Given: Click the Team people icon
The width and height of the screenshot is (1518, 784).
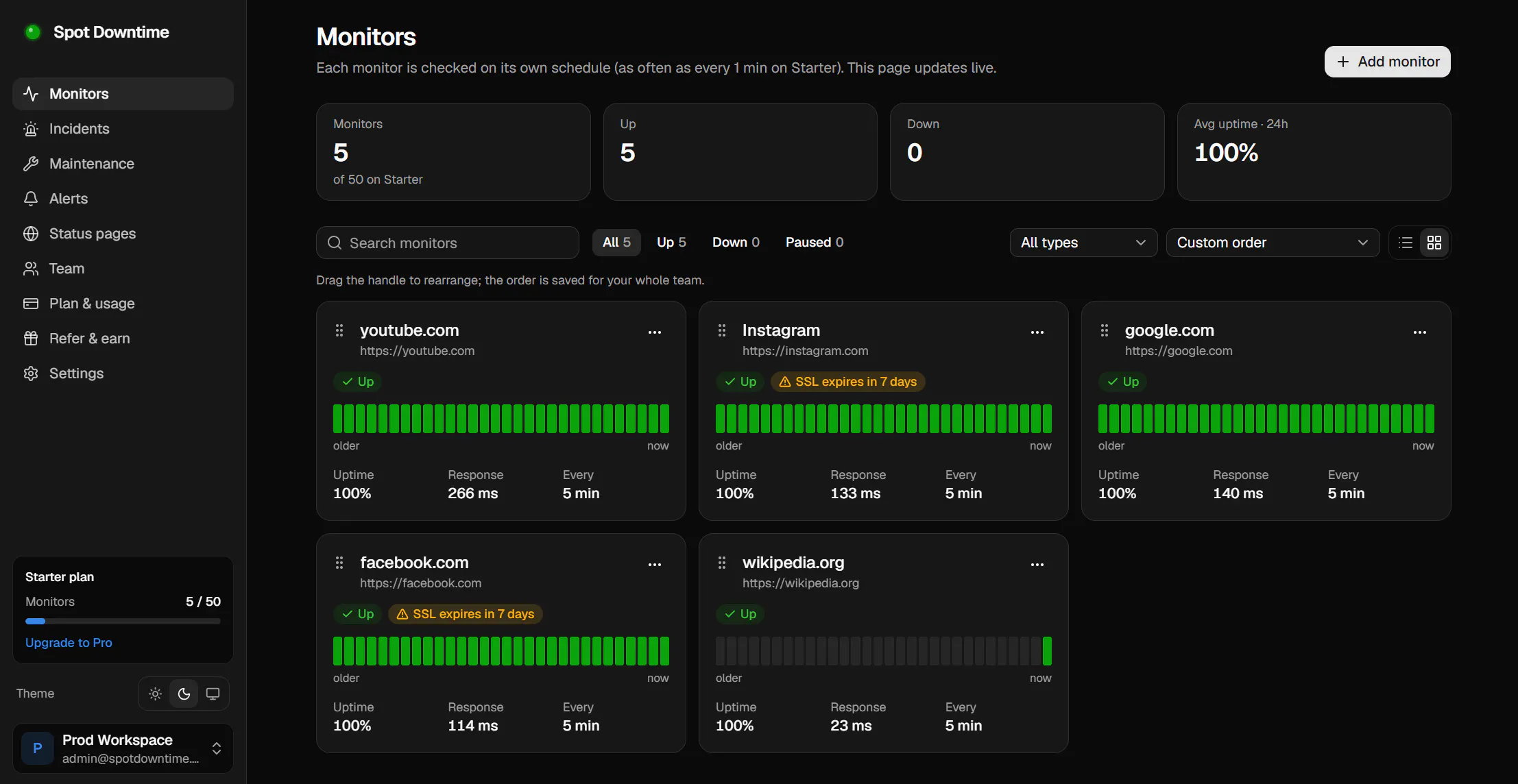Looking at the screenshot, I should pos(31,269).
